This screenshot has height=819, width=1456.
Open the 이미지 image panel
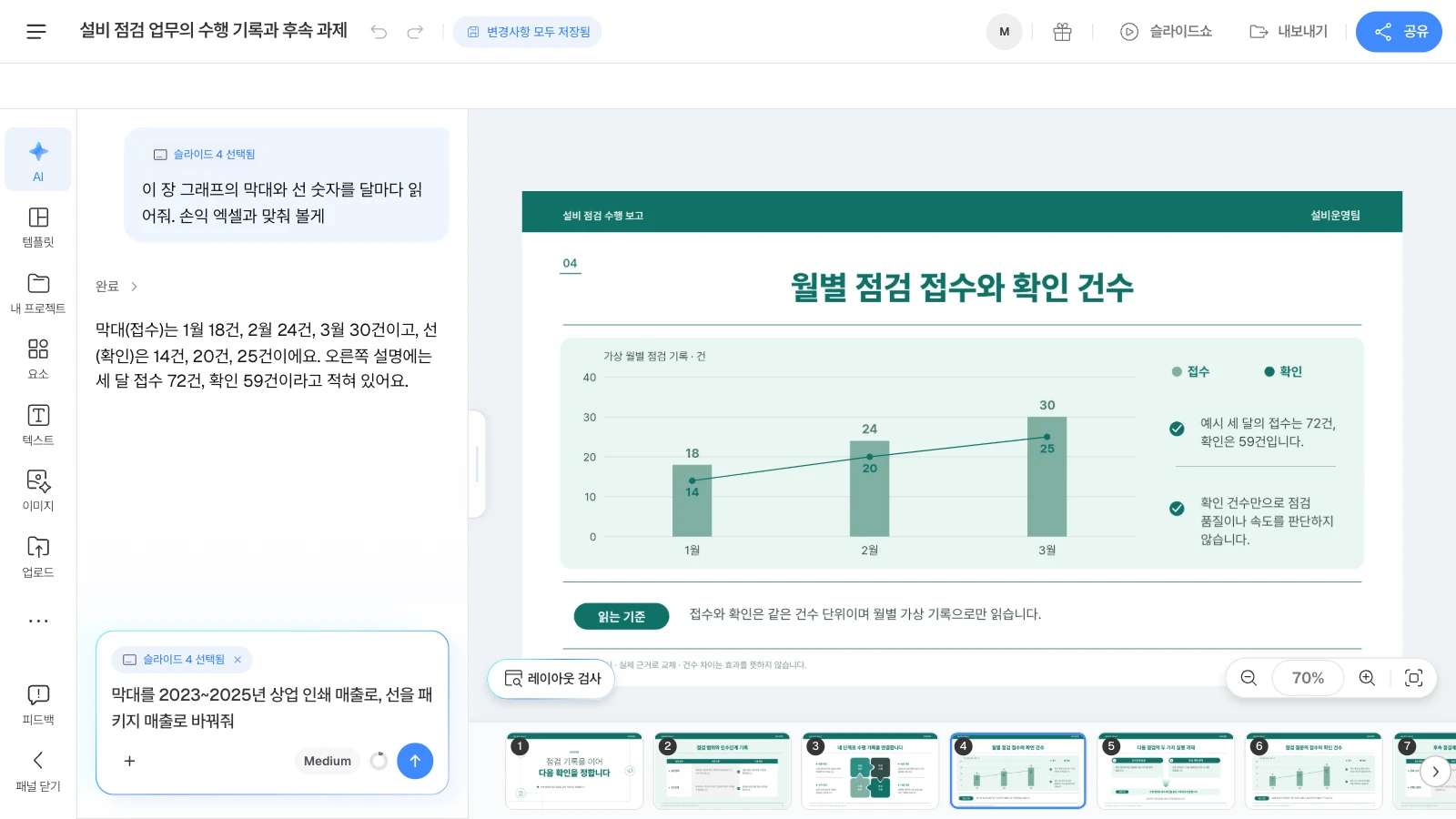(38, 490)
